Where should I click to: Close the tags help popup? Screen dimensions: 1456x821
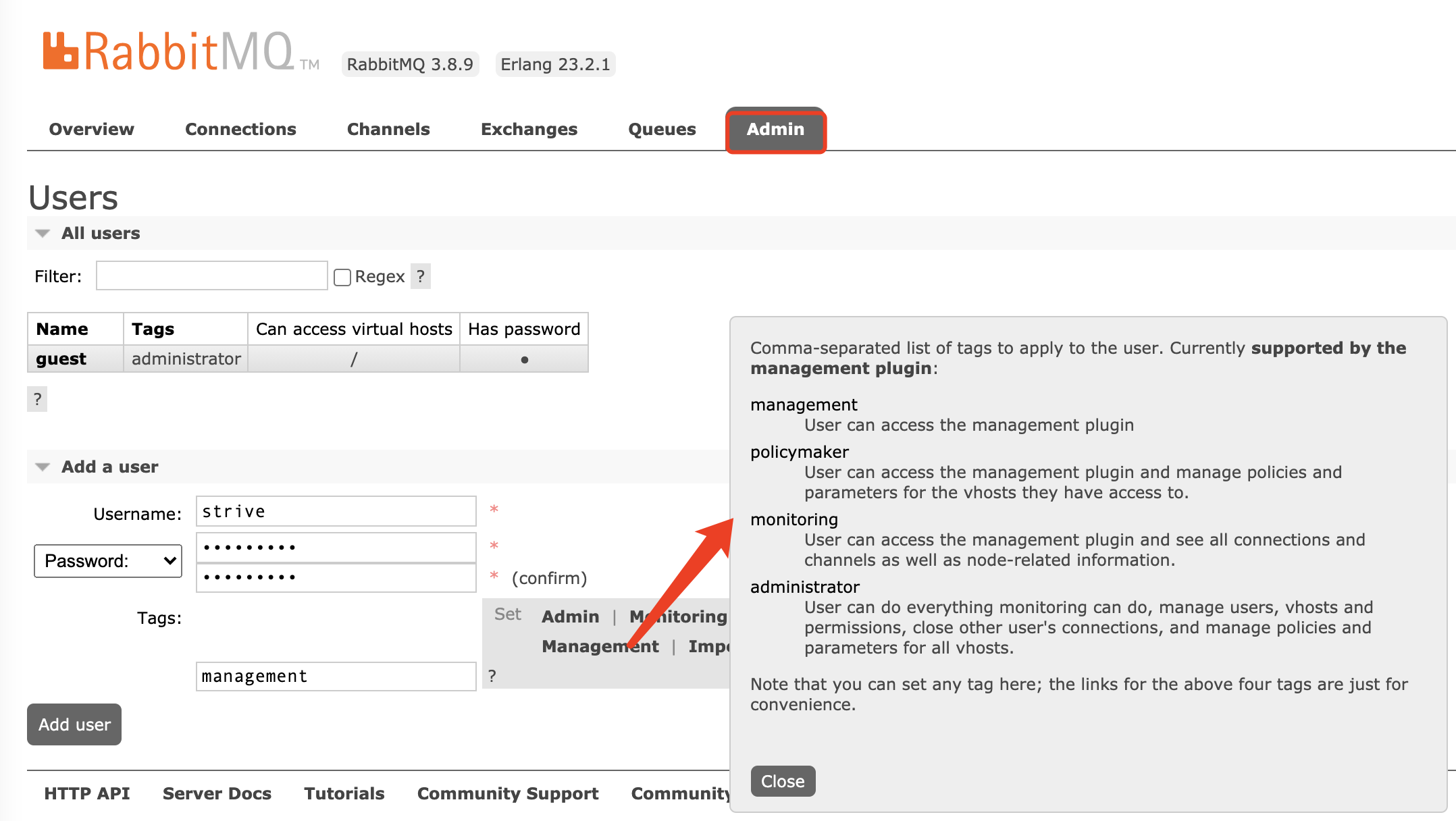[x=783, y=781]
